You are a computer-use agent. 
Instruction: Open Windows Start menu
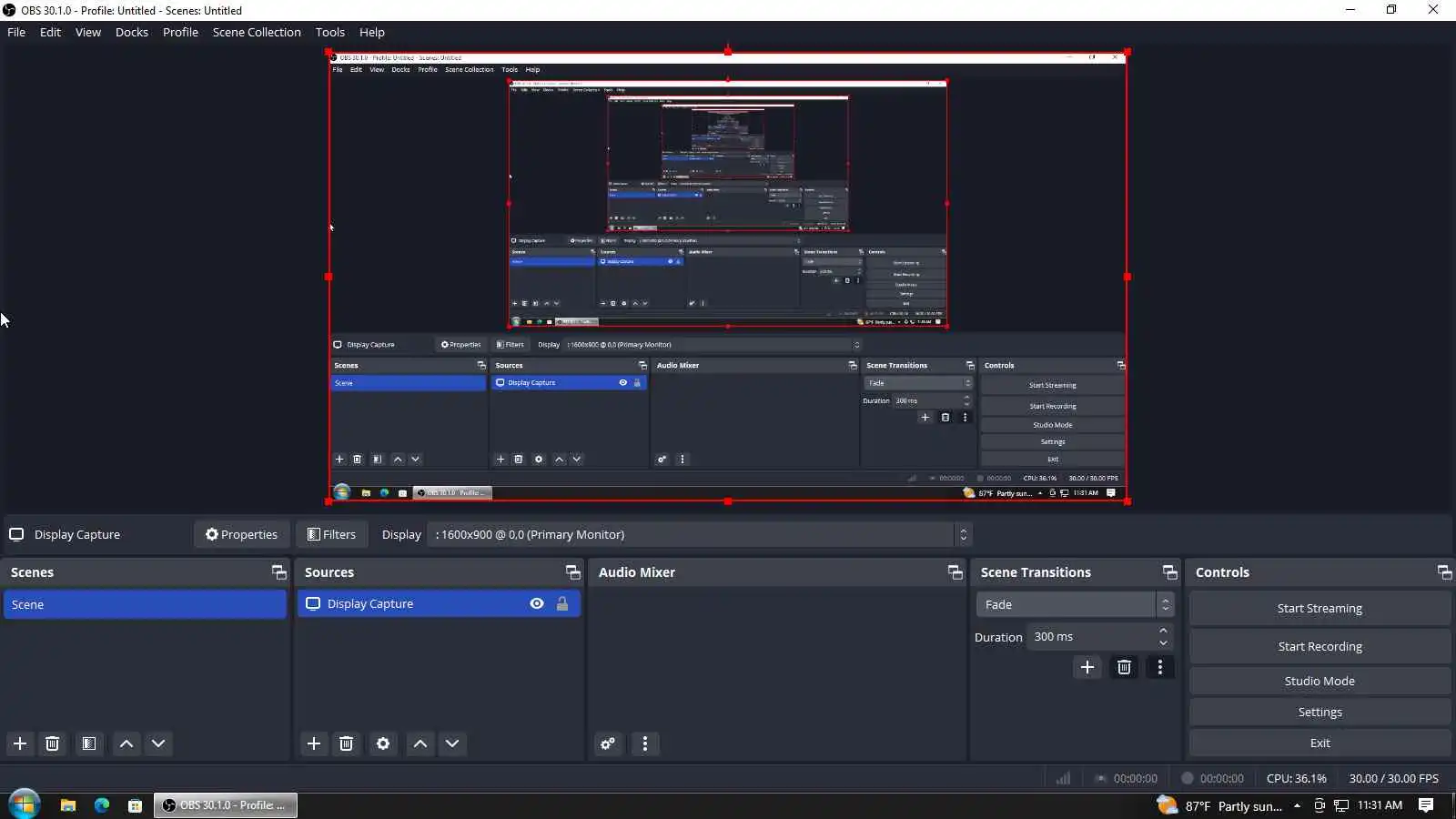[25, 804]
